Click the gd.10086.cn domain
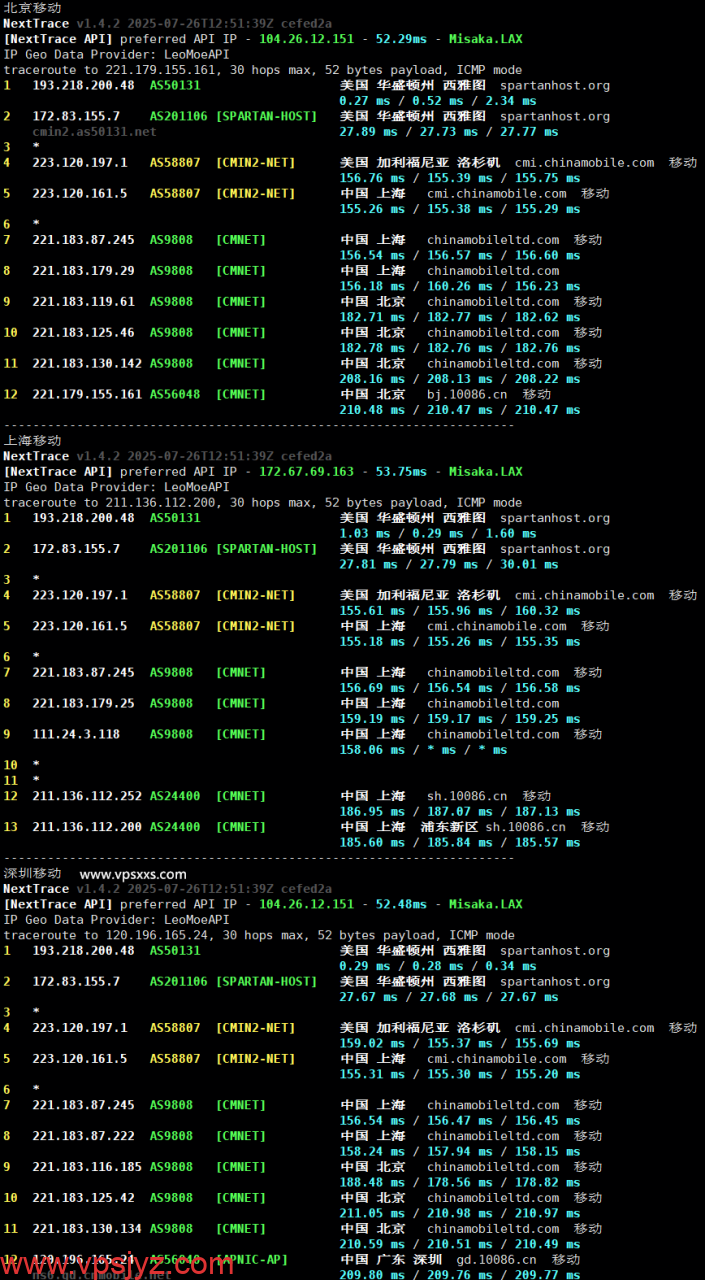 [x=496, y=1260]
